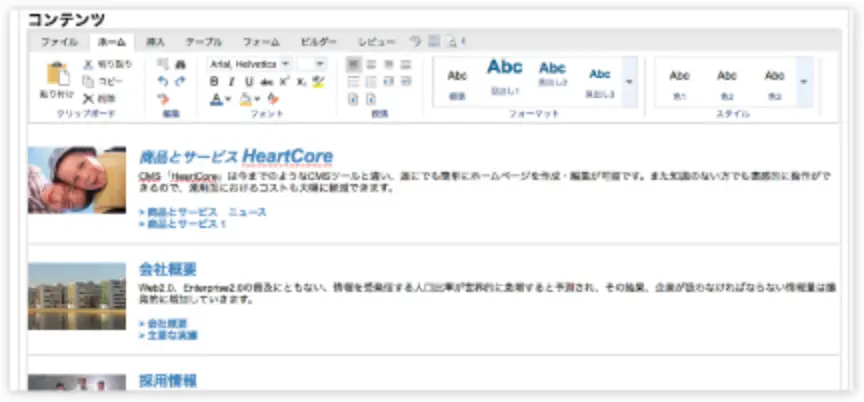Click the copy (コピー) icon
864x402 pixels.
[x=88, y=81]
